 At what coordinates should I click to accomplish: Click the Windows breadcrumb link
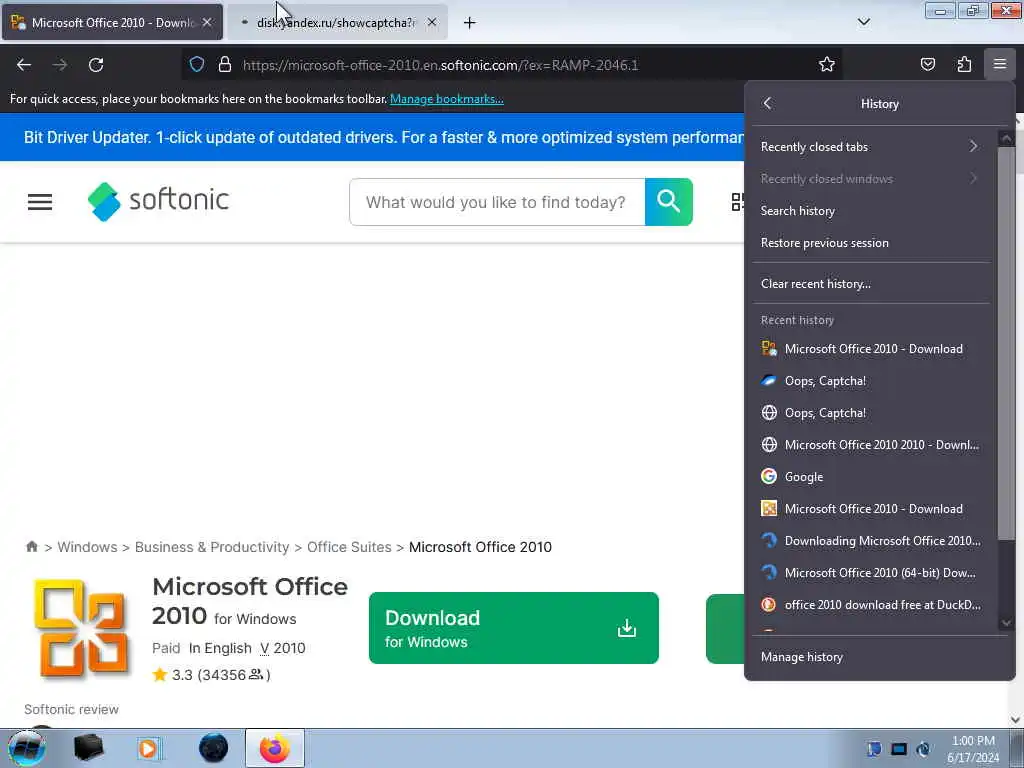coord(88,547)
